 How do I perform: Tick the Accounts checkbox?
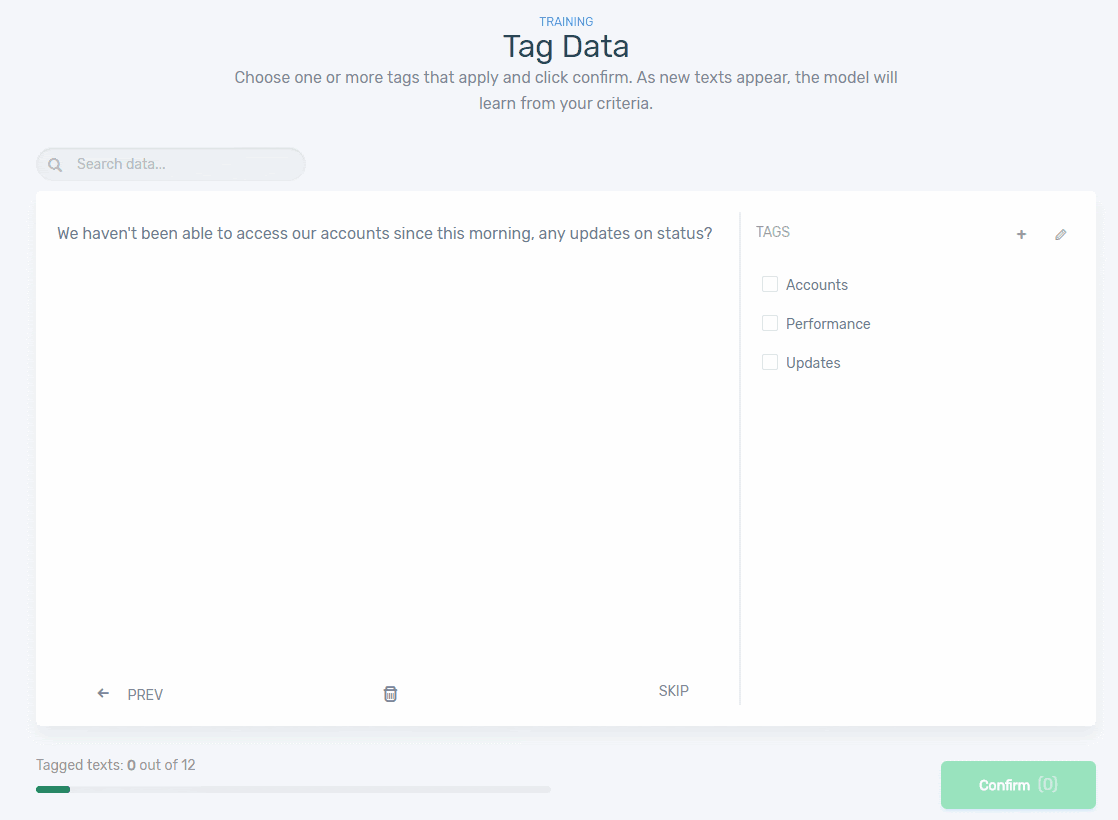(x=770, y=284)
